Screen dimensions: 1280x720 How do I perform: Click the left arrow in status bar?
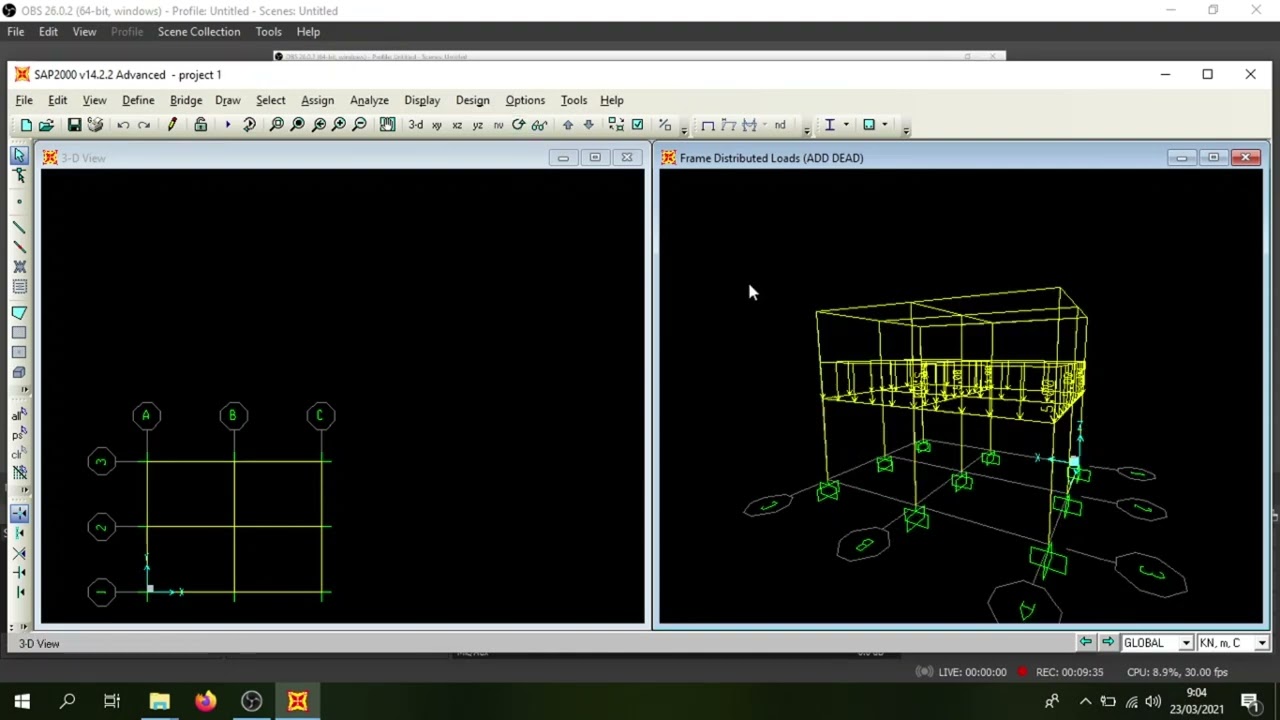pos(1085,642)
